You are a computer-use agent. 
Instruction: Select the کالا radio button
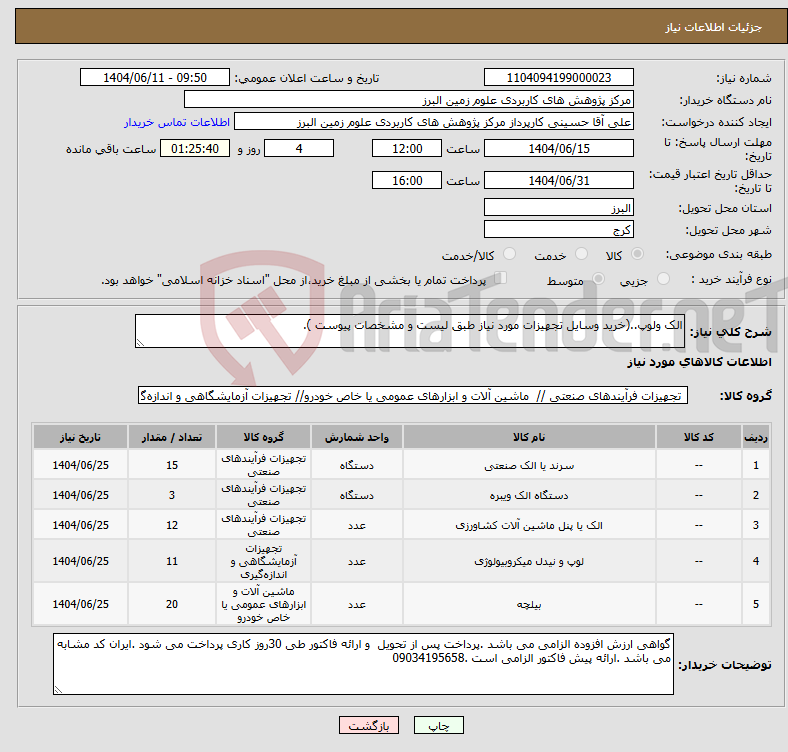(x=638, y=256)
